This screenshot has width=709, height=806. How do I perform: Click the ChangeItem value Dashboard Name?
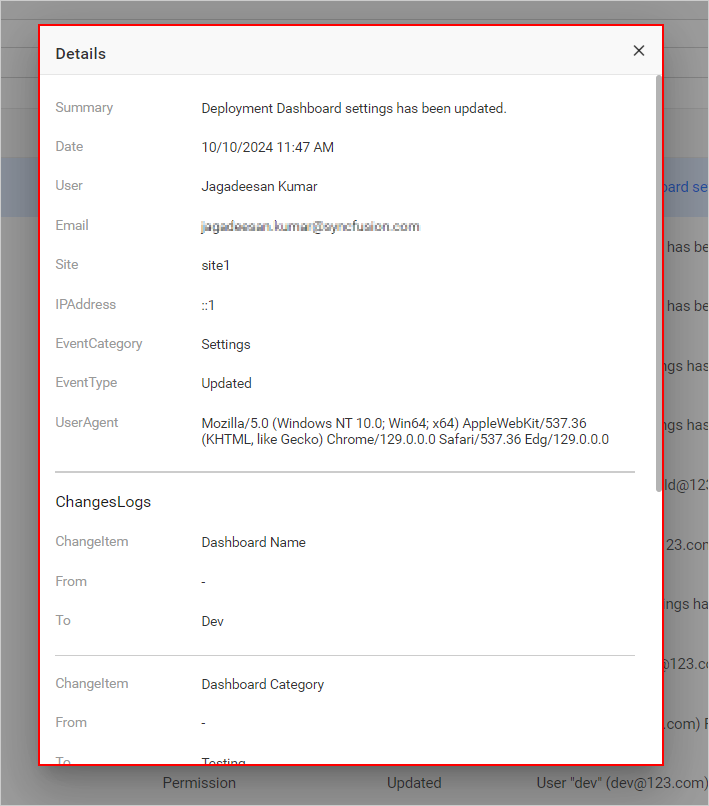(x=253, y=542)
